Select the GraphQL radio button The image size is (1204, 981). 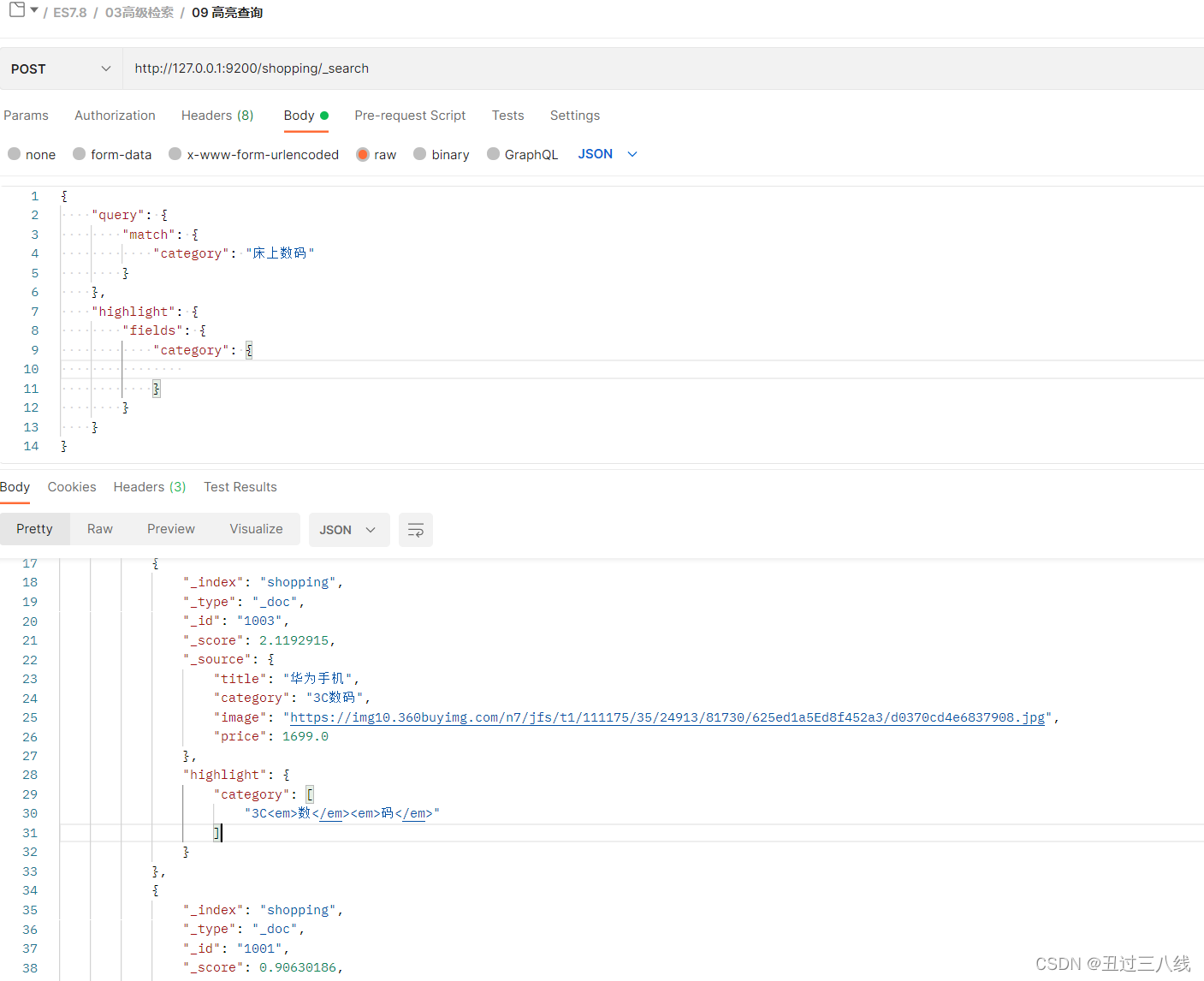(x=494, y=154)
